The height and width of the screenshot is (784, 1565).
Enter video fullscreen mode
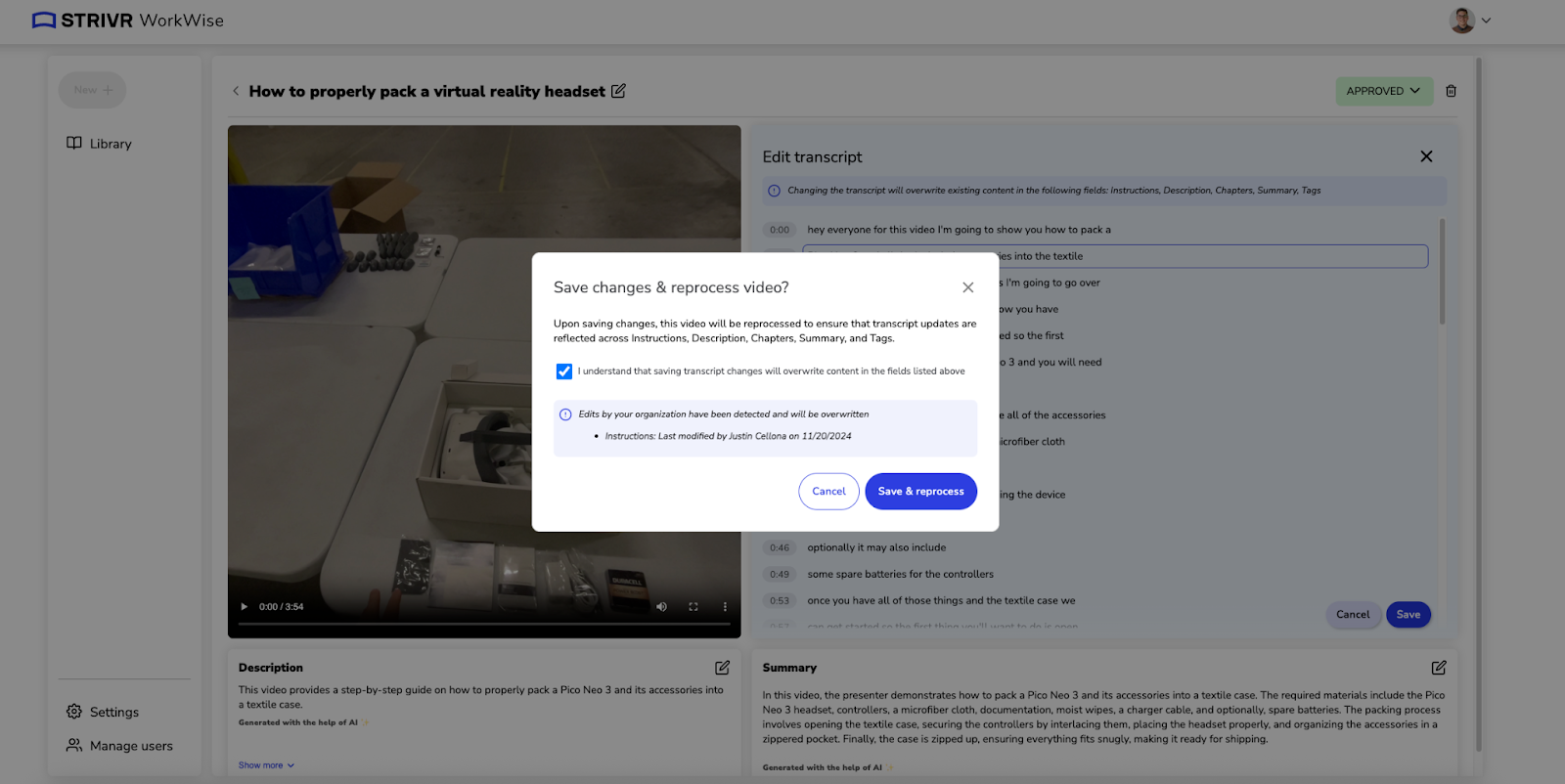tap(693, 607)
